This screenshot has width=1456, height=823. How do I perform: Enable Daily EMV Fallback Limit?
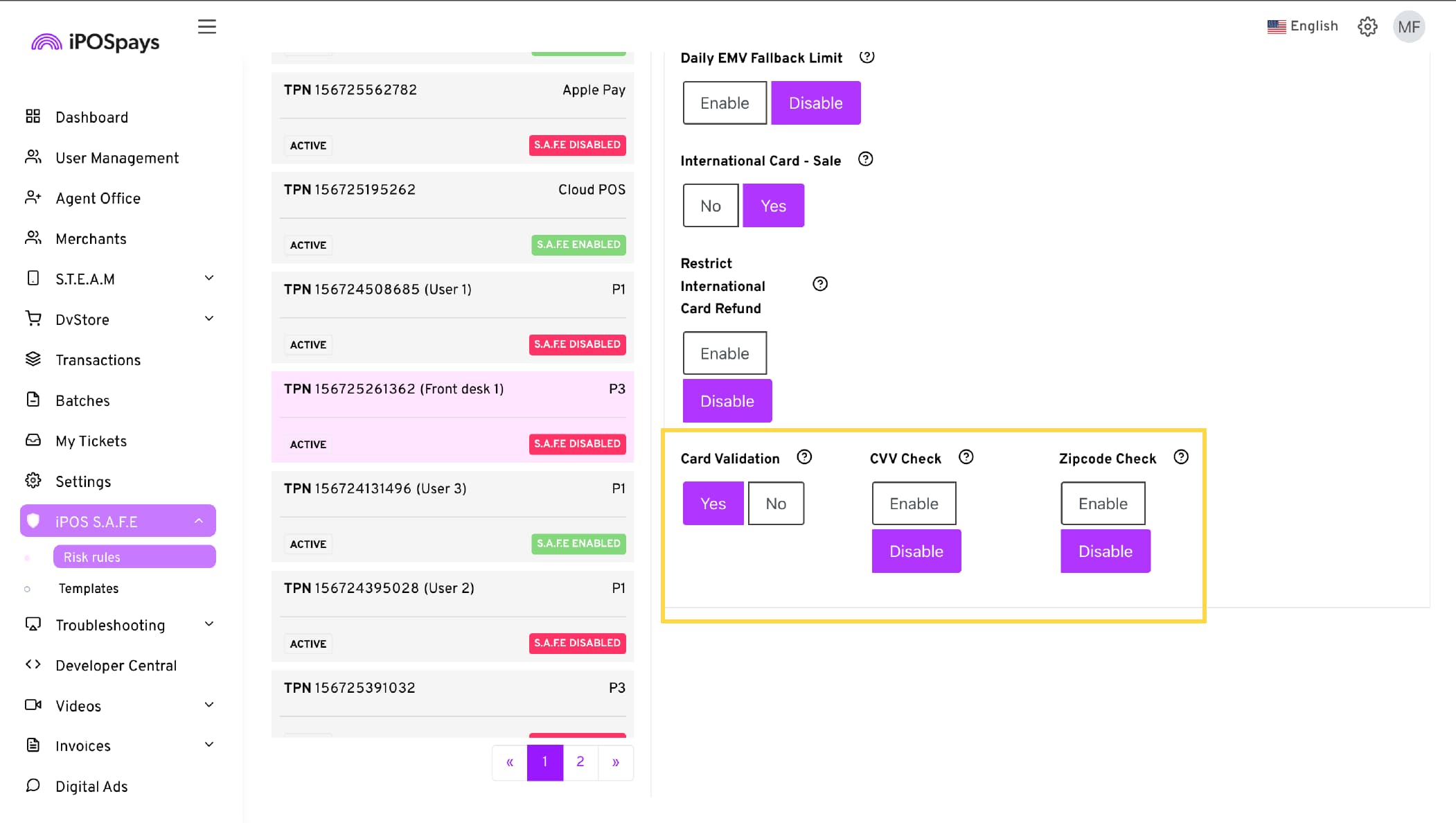(x=725, y=103)
